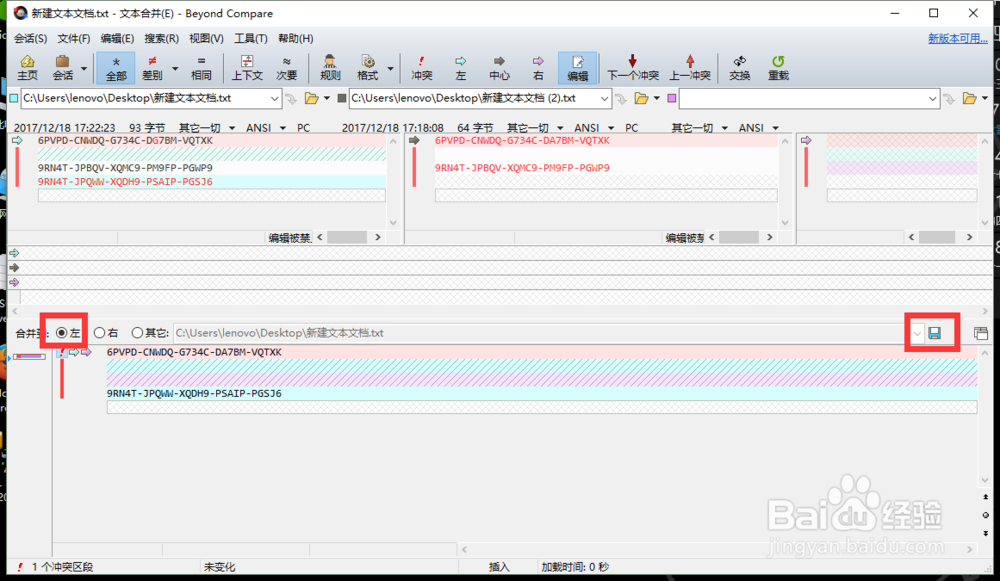Open the 帮助(H) menu

point(295,38)
